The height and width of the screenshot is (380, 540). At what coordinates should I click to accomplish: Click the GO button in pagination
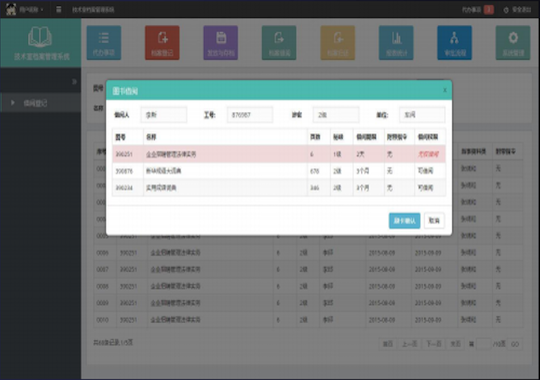(515, 344)
